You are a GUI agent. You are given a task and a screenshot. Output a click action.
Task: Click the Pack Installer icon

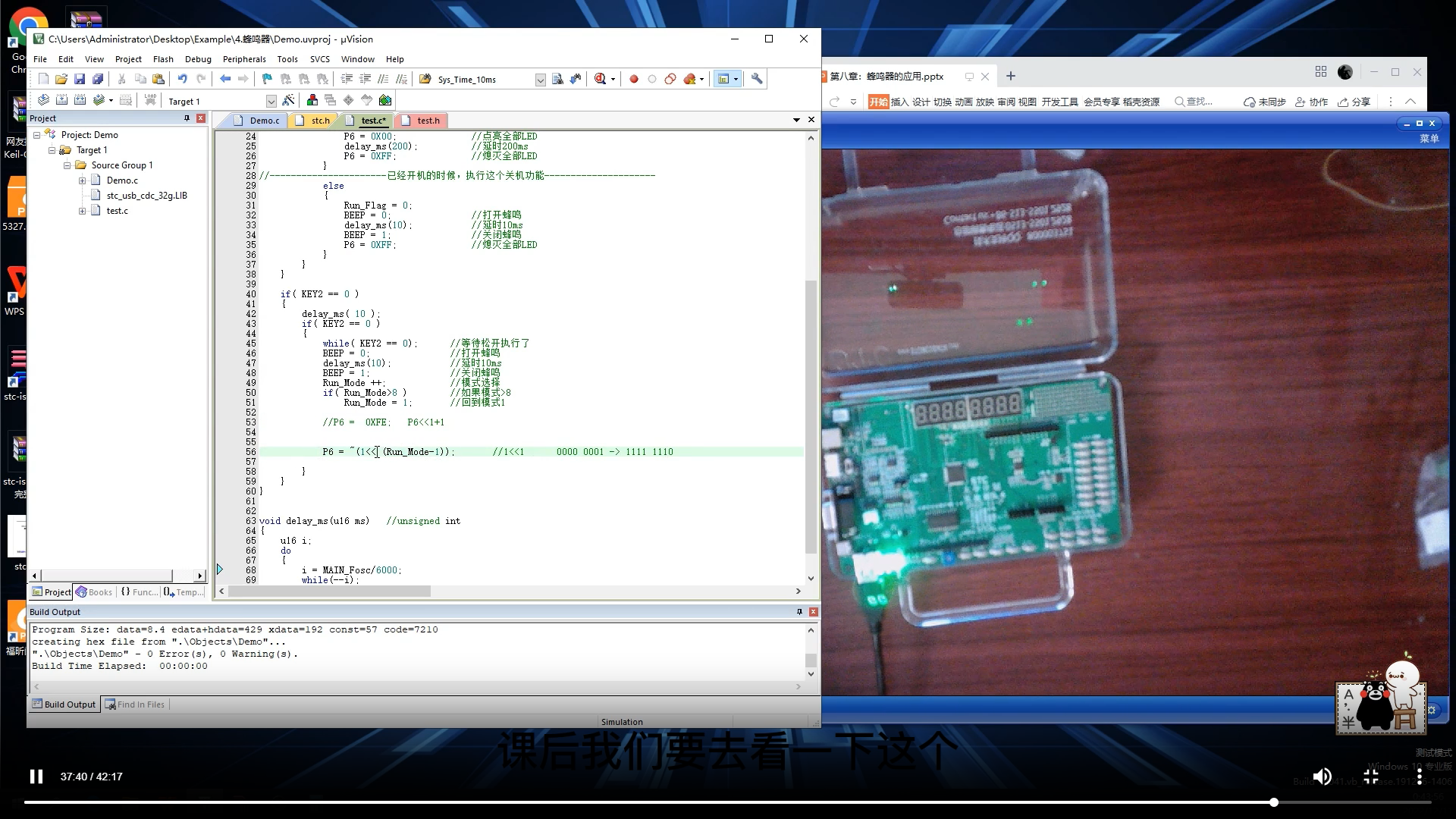(385, 100)
